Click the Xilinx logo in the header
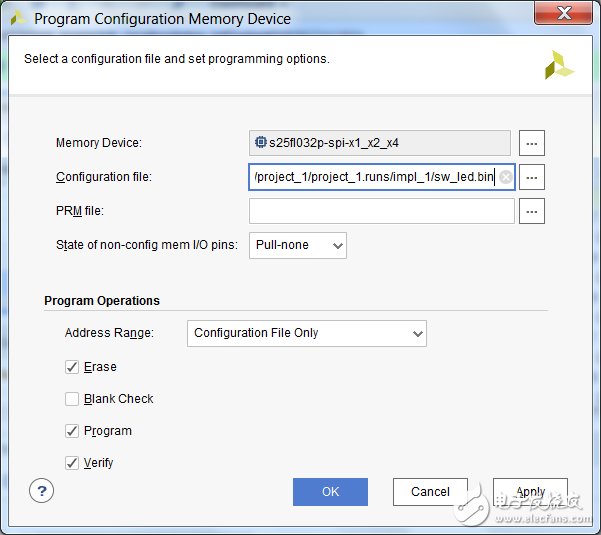Image resolution: width=601 pixels, height=535 pixels. tap(559, 65)
